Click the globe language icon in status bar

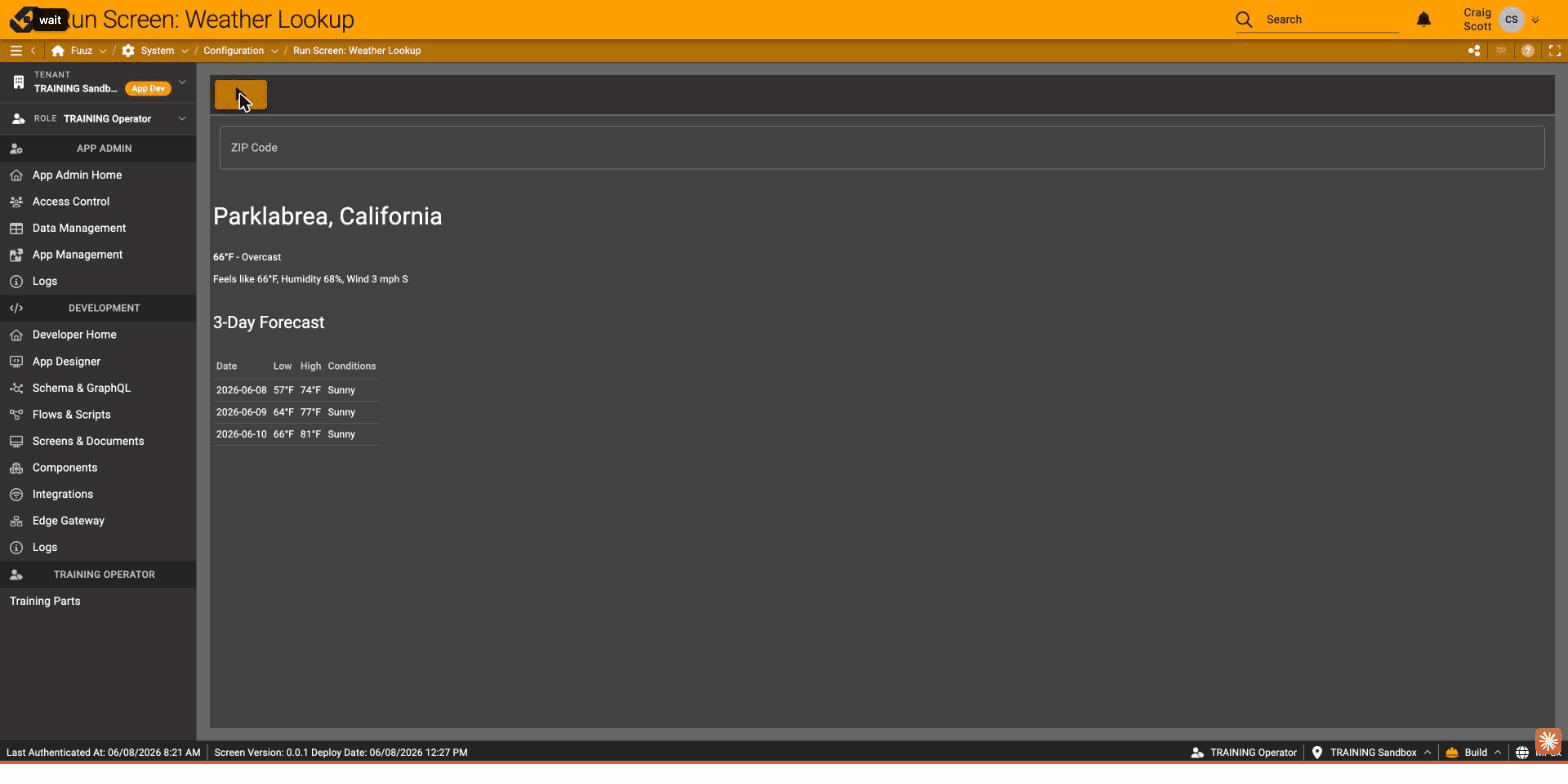tap(1522, 753)
